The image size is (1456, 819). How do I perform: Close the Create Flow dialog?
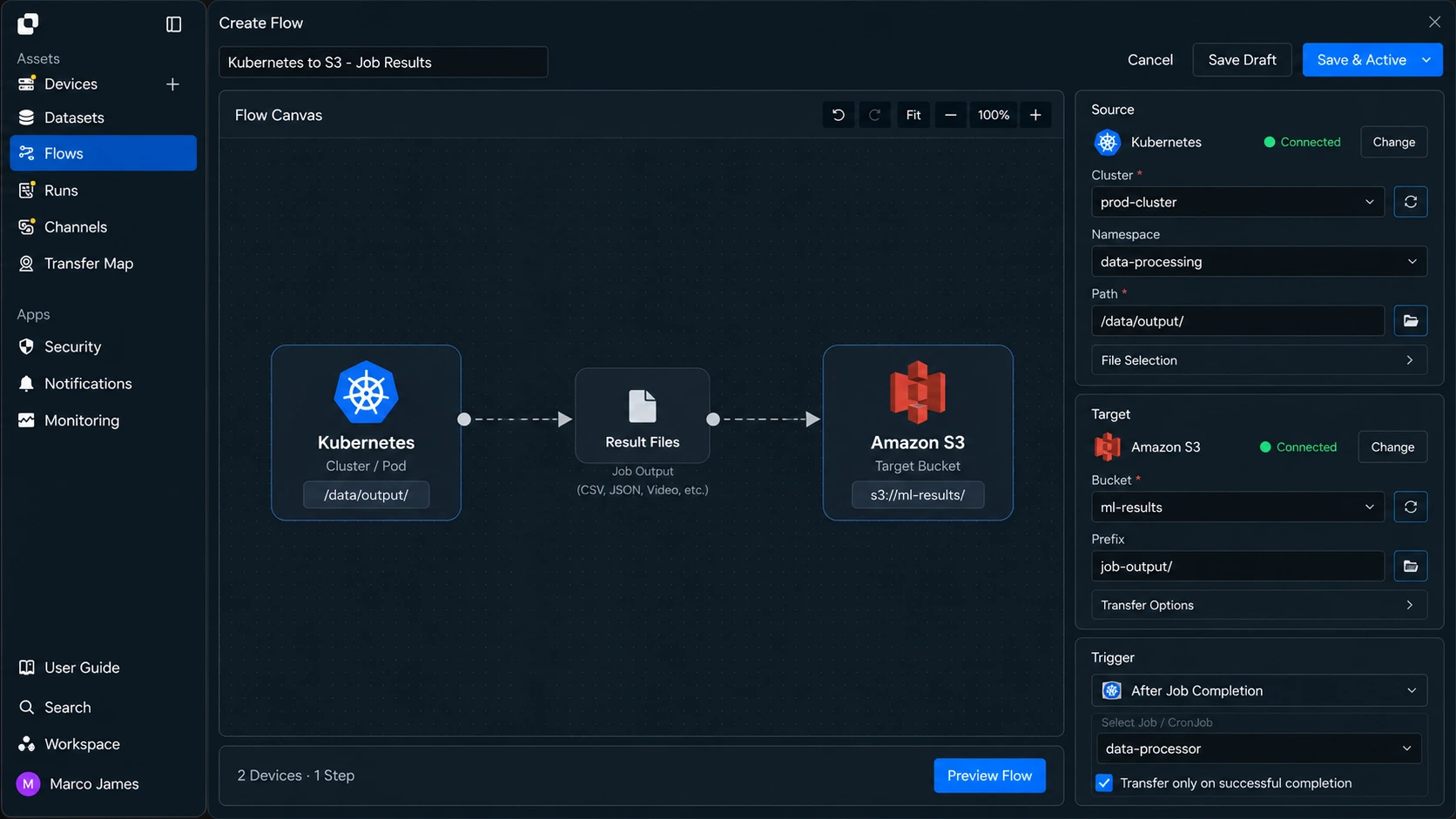point(1434,23)
